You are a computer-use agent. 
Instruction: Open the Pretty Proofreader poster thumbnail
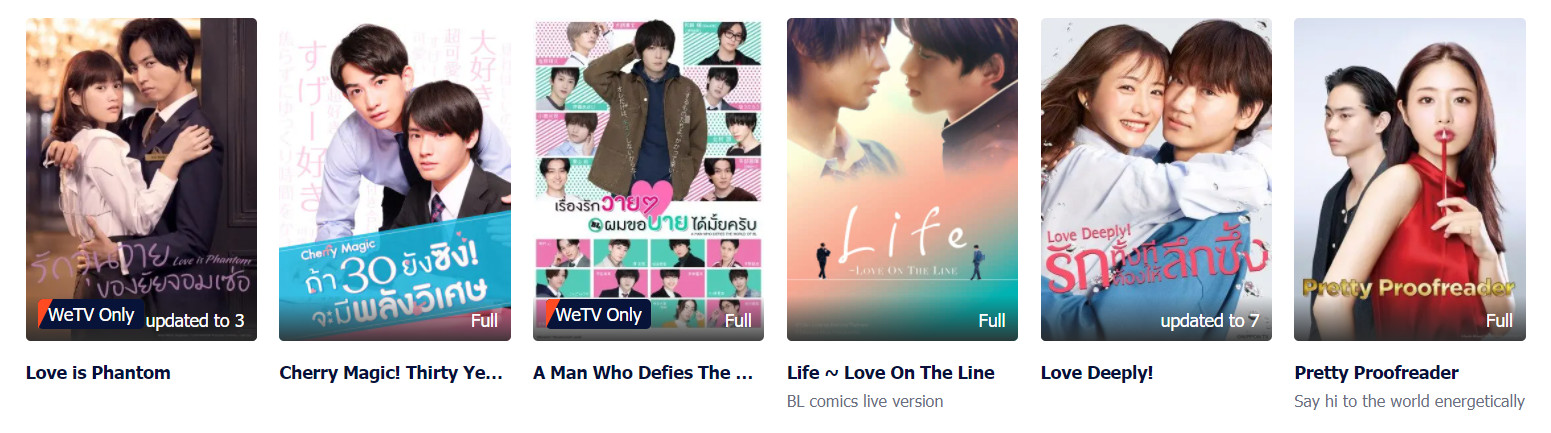(x=1410, y=179)
